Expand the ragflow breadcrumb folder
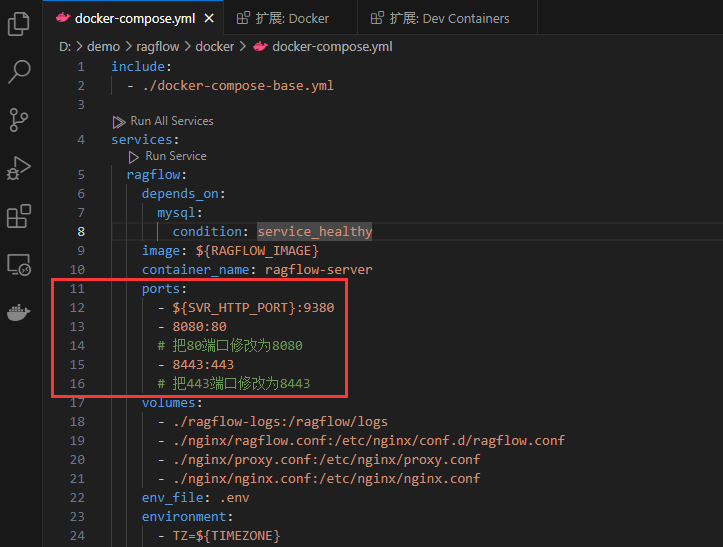The width and height of the screenshot is (723, 547). point(158,46)
